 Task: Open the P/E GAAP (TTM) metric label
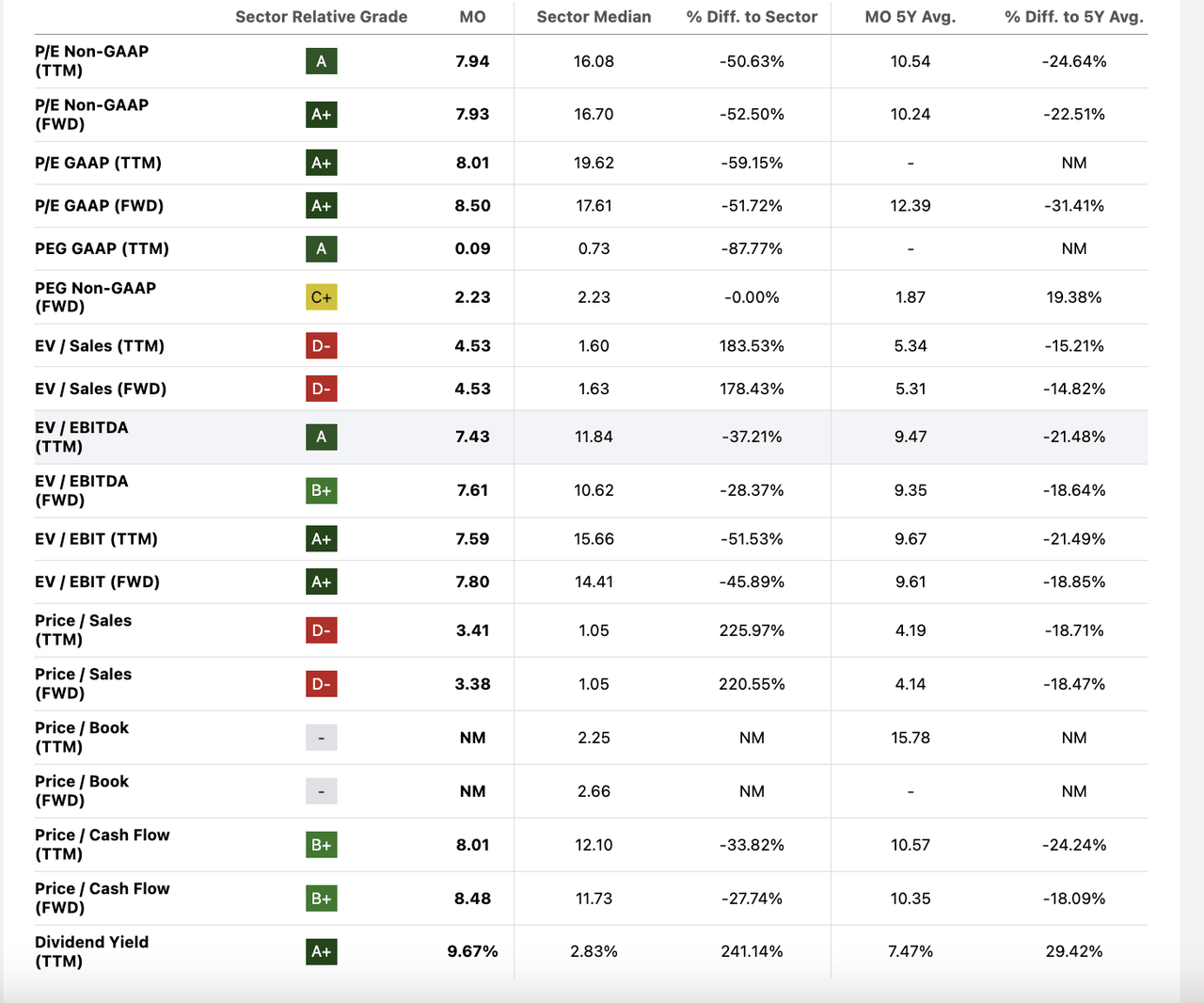(x=98, y=163)
